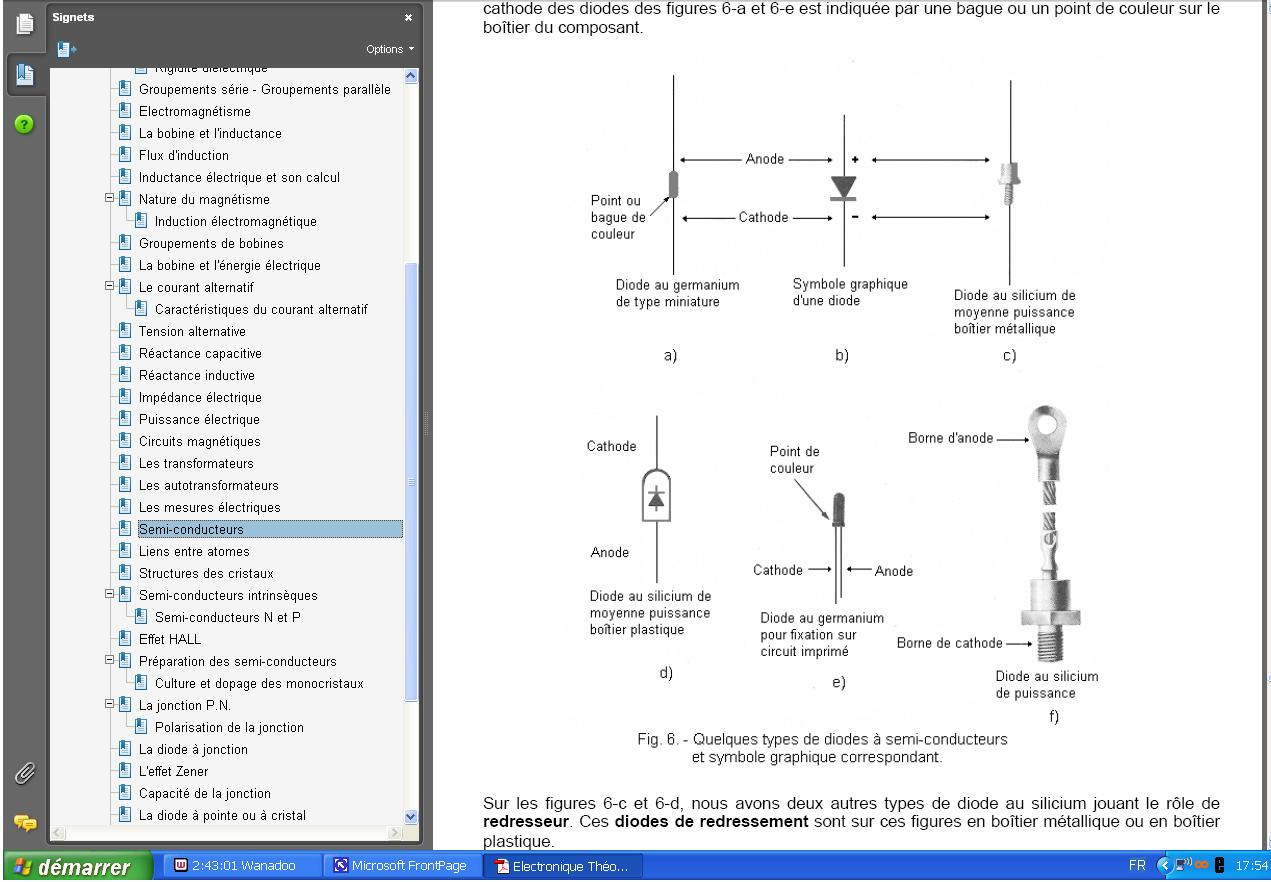Click bookmark icon beside Structures des cristaux
This screenshot has height=882, width=1271.
click(x=125, y=573)
